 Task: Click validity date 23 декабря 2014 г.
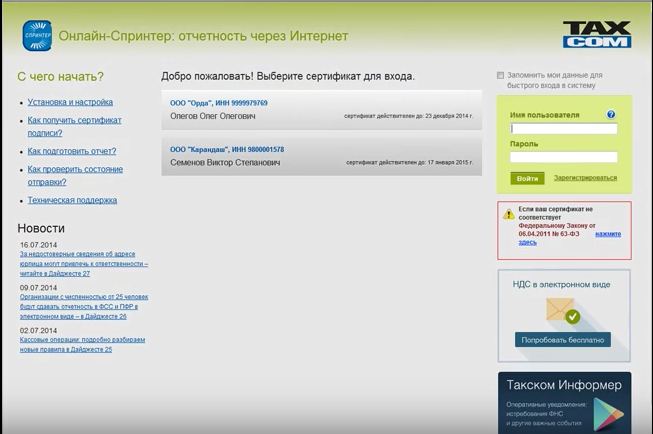(449, 116)
